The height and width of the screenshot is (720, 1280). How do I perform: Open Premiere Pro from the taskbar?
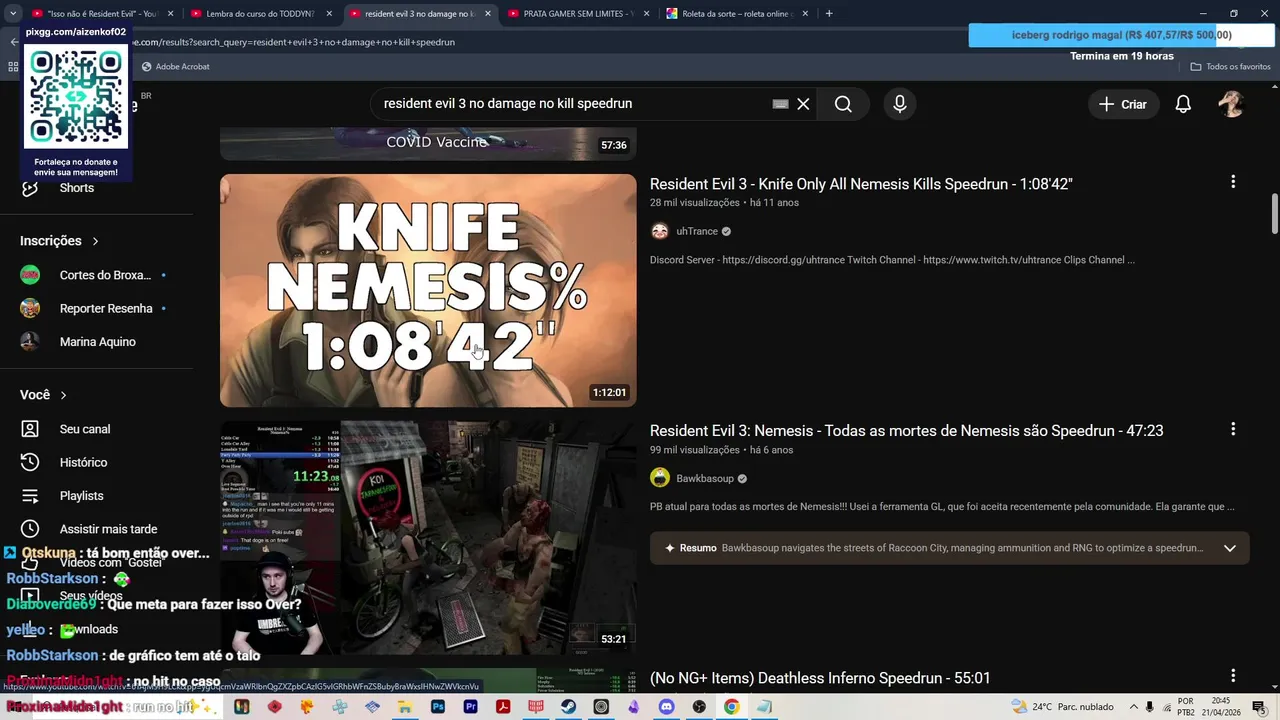(470, 707)
